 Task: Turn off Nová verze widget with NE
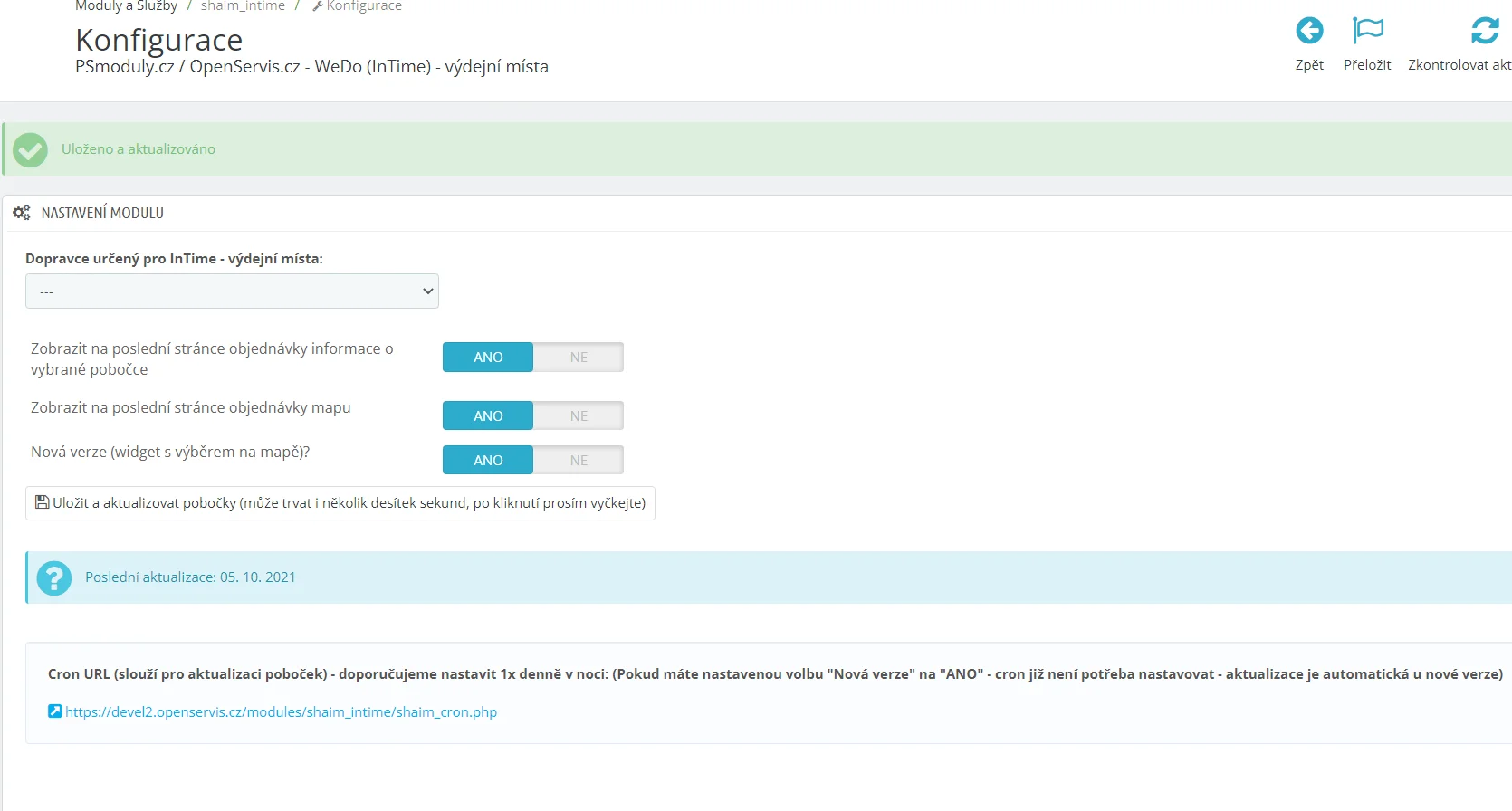[x=579, y=461]
